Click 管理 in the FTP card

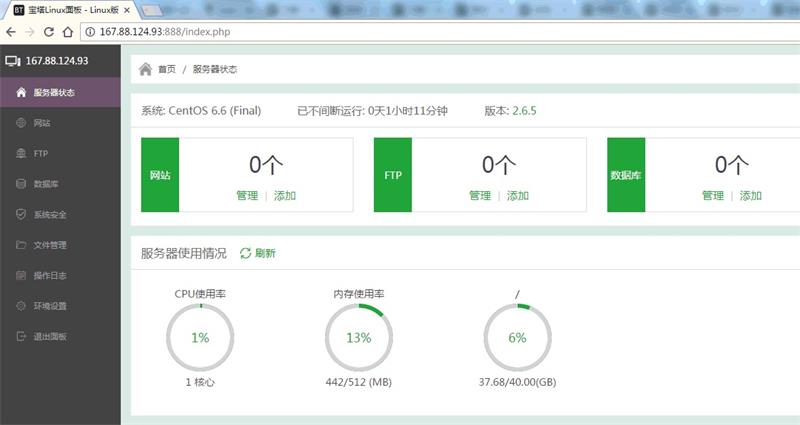[480, 195]
